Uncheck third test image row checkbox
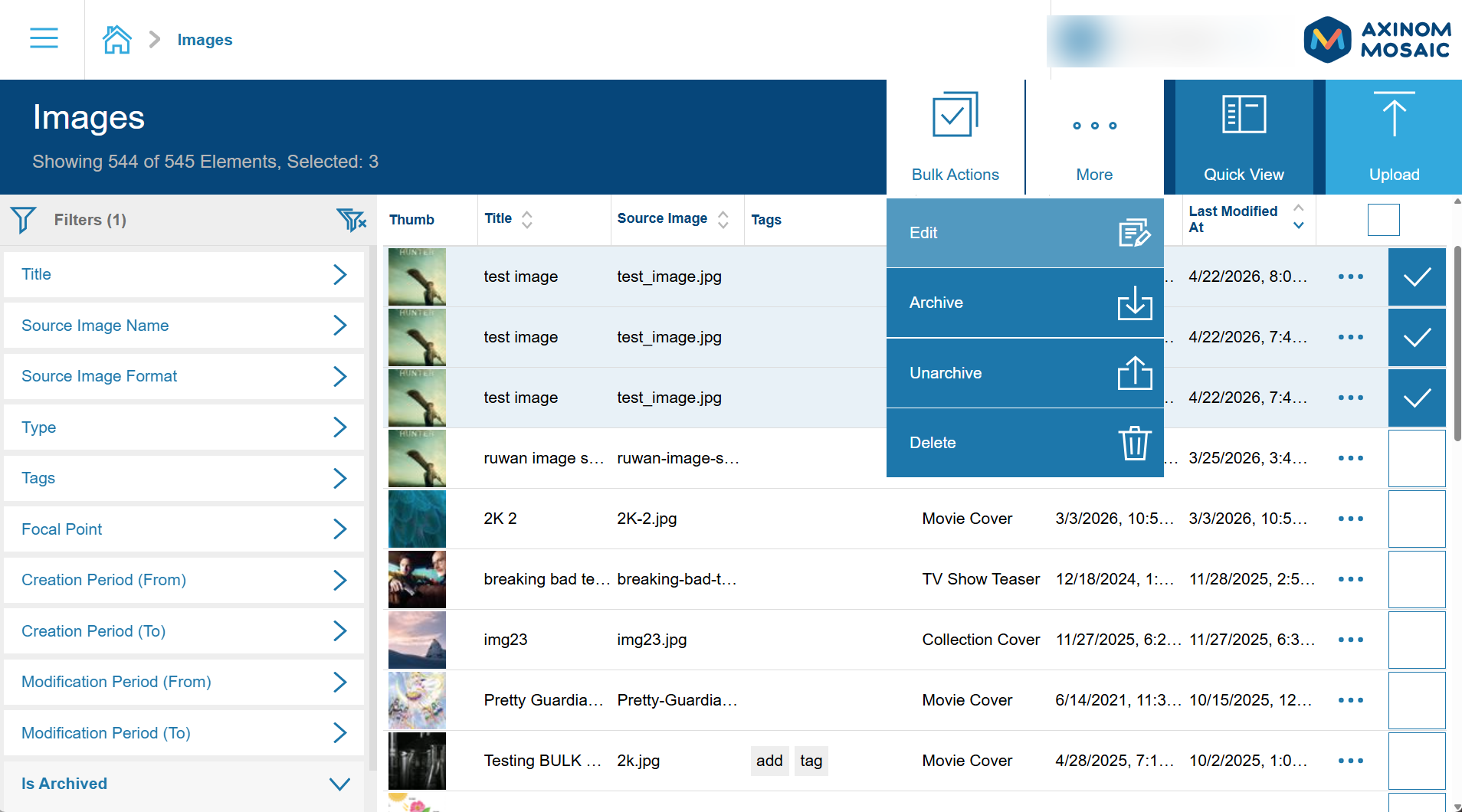The height and width of the screenshot is (812, 1462). [1417, 398]
